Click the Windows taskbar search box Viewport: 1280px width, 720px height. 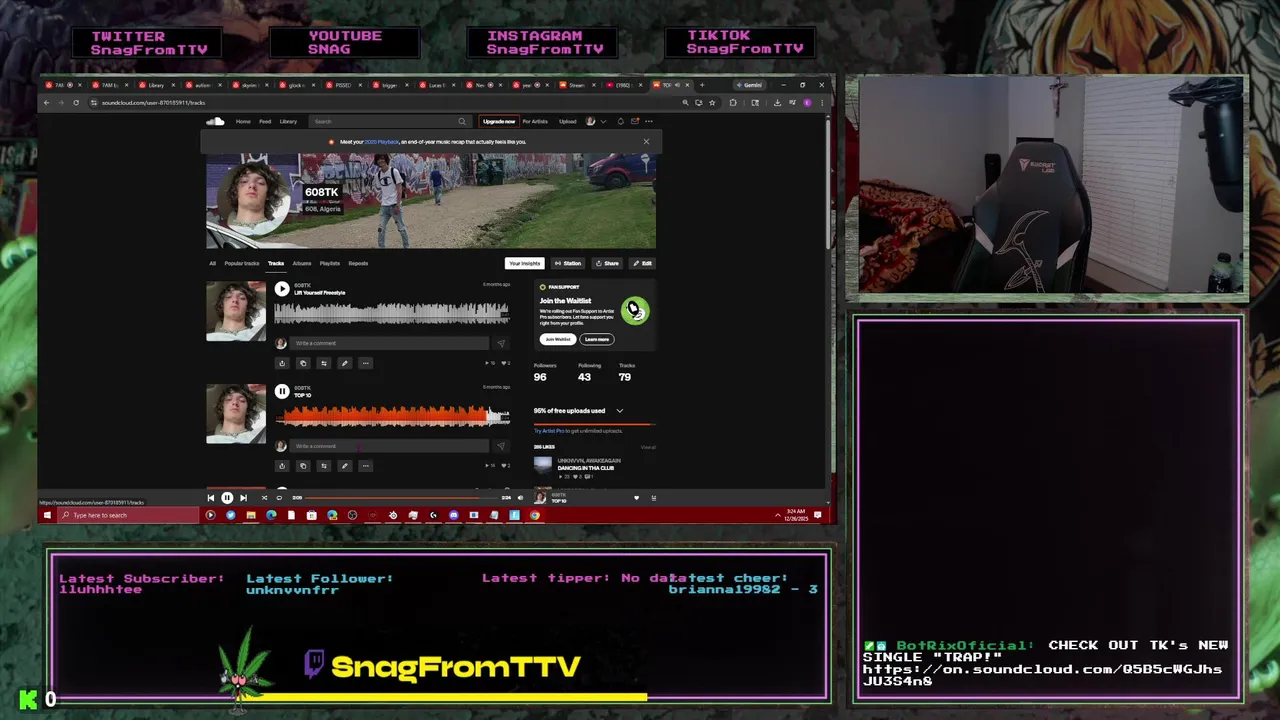point(128,515)
